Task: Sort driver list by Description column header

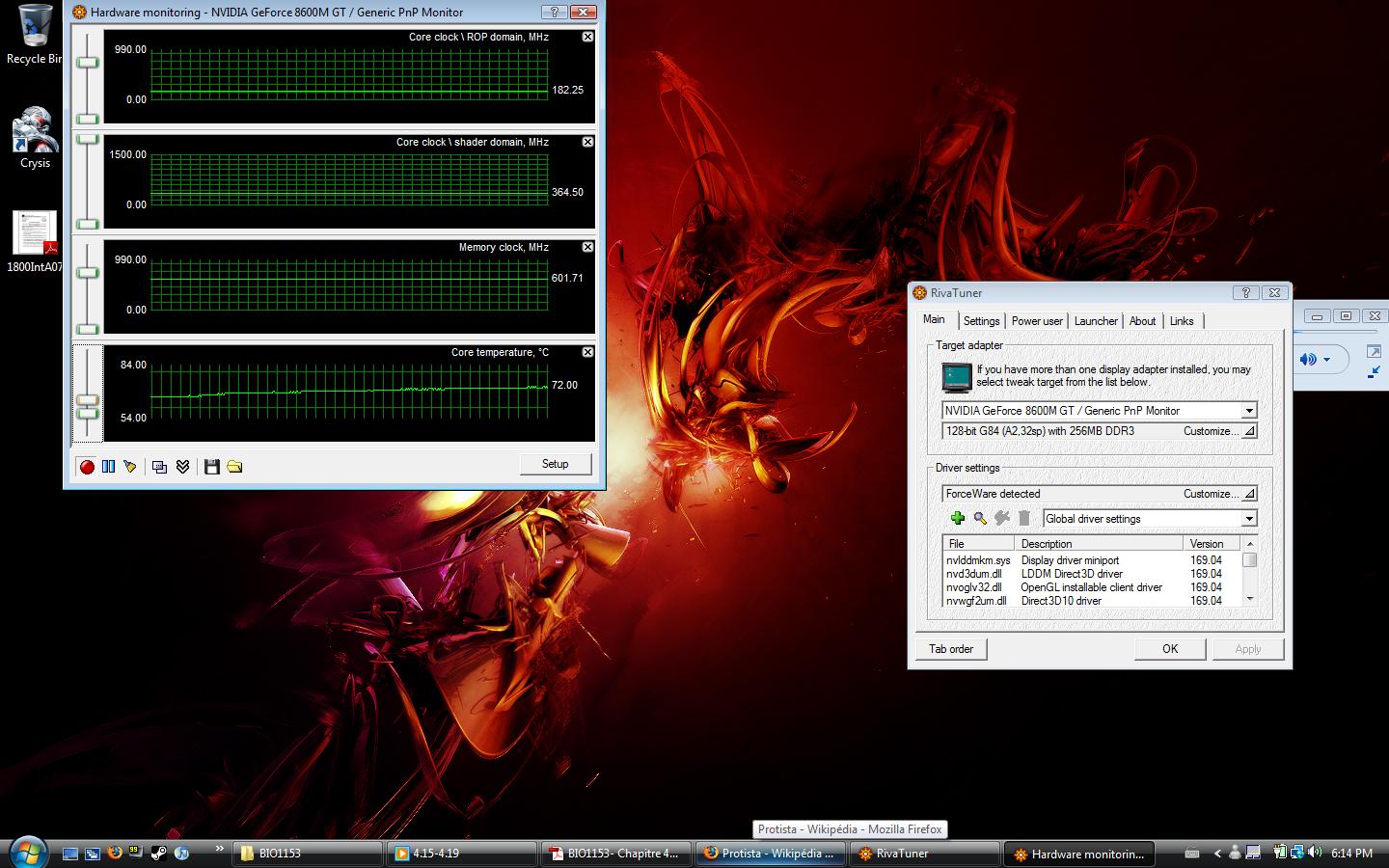Action: [1099, 544]
